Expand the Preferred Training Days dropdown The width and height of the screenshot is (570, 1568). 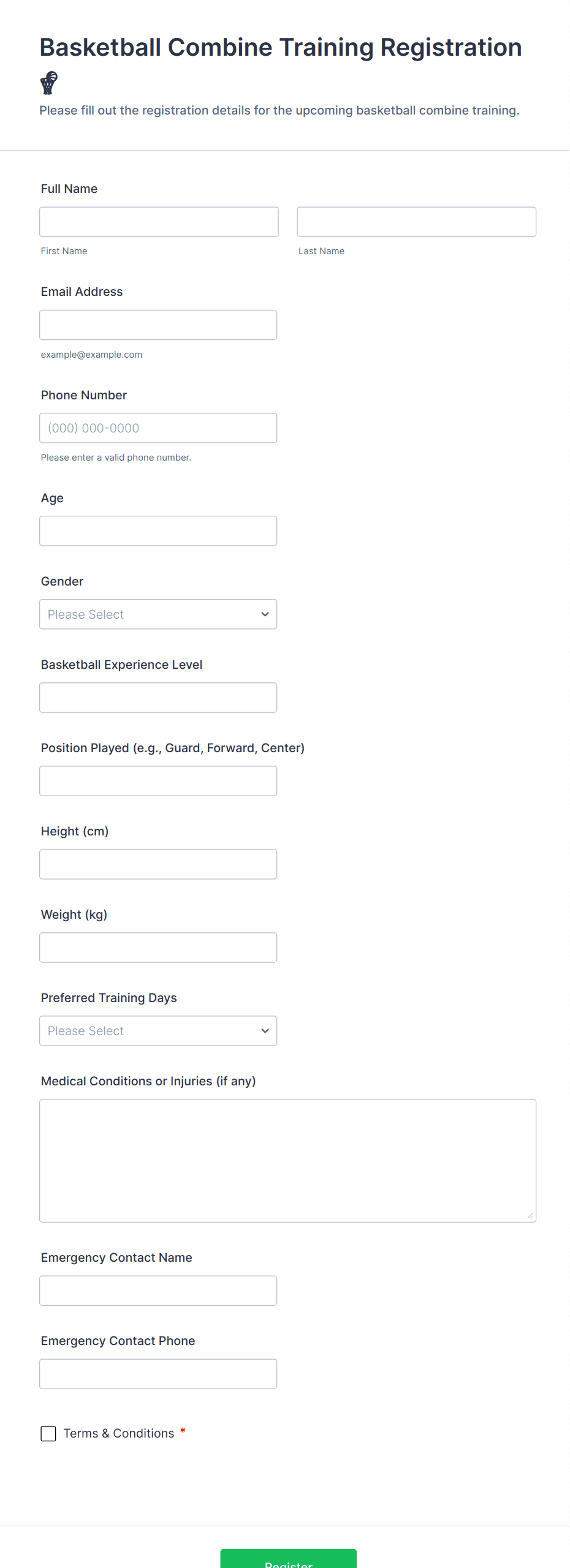[x=158, y=1031]
